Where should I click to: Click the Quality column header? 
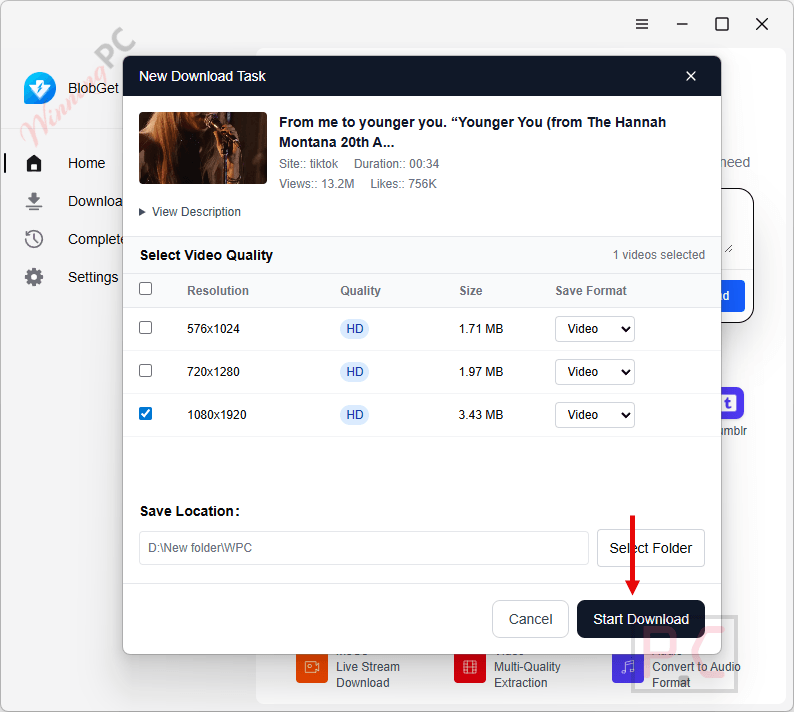coord(360,291)
